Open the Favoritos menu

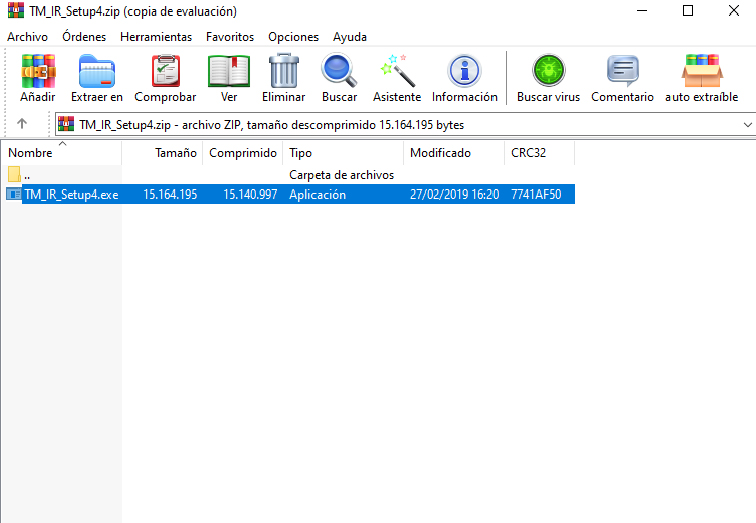click(230, 37)
